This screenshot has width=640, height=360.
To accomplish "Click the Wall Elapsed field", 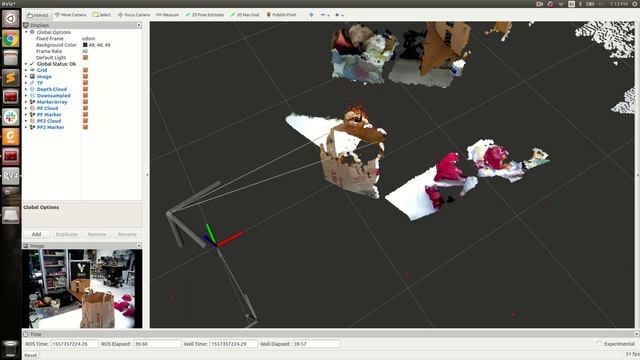I will 316,344.
